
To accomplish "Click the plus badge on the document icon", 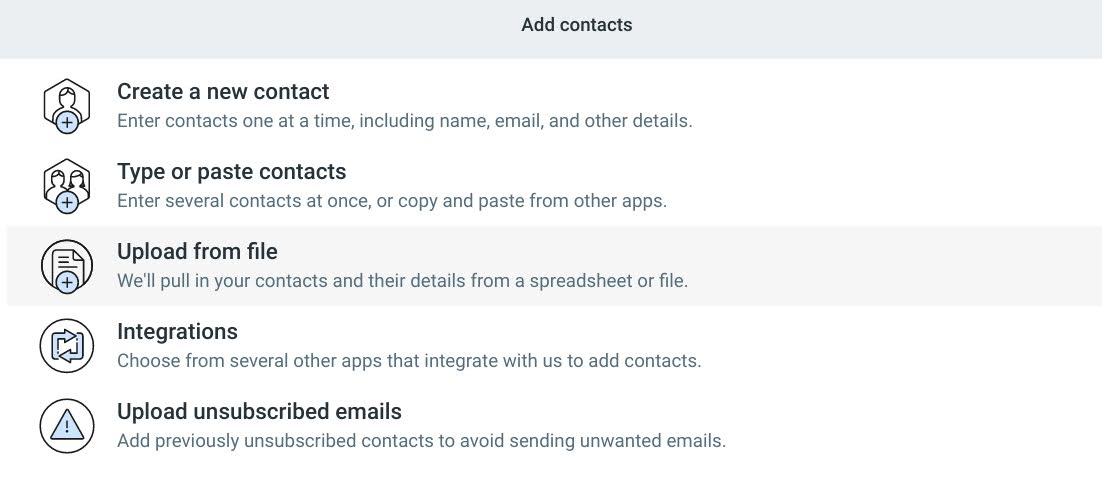I will pos(68,283).
